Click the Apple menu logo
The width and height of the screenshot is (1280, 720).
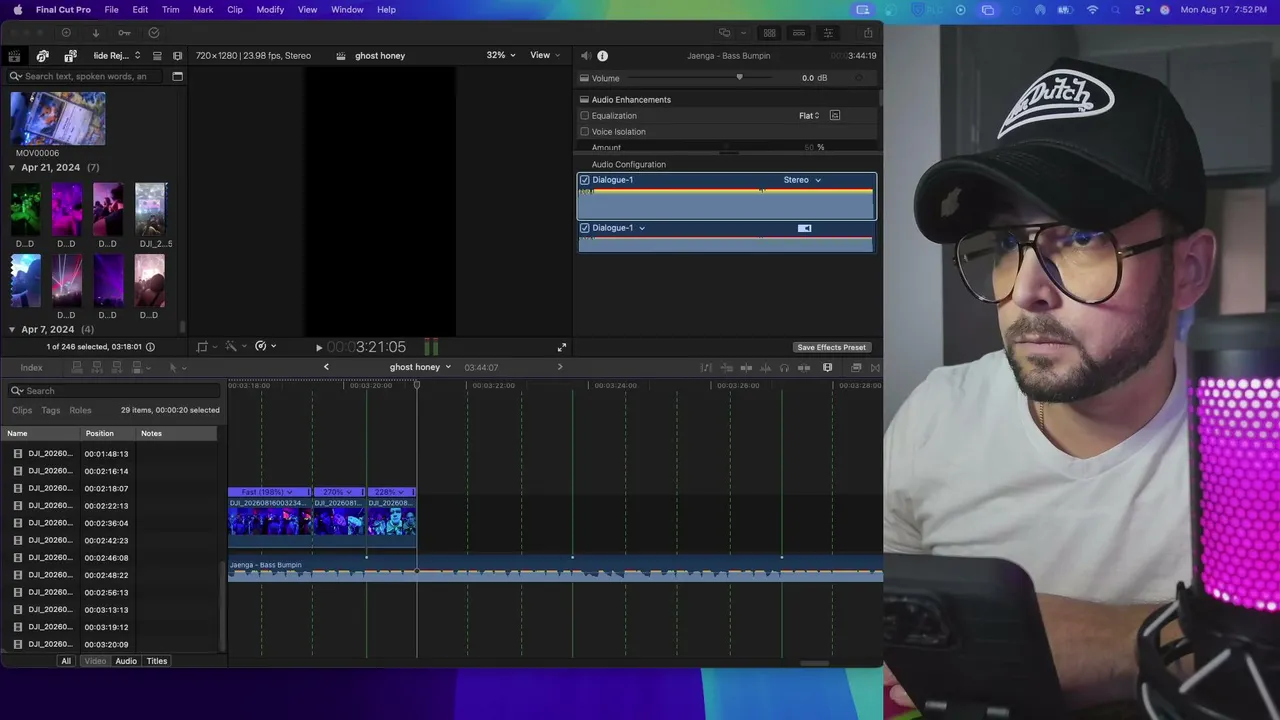17,10
